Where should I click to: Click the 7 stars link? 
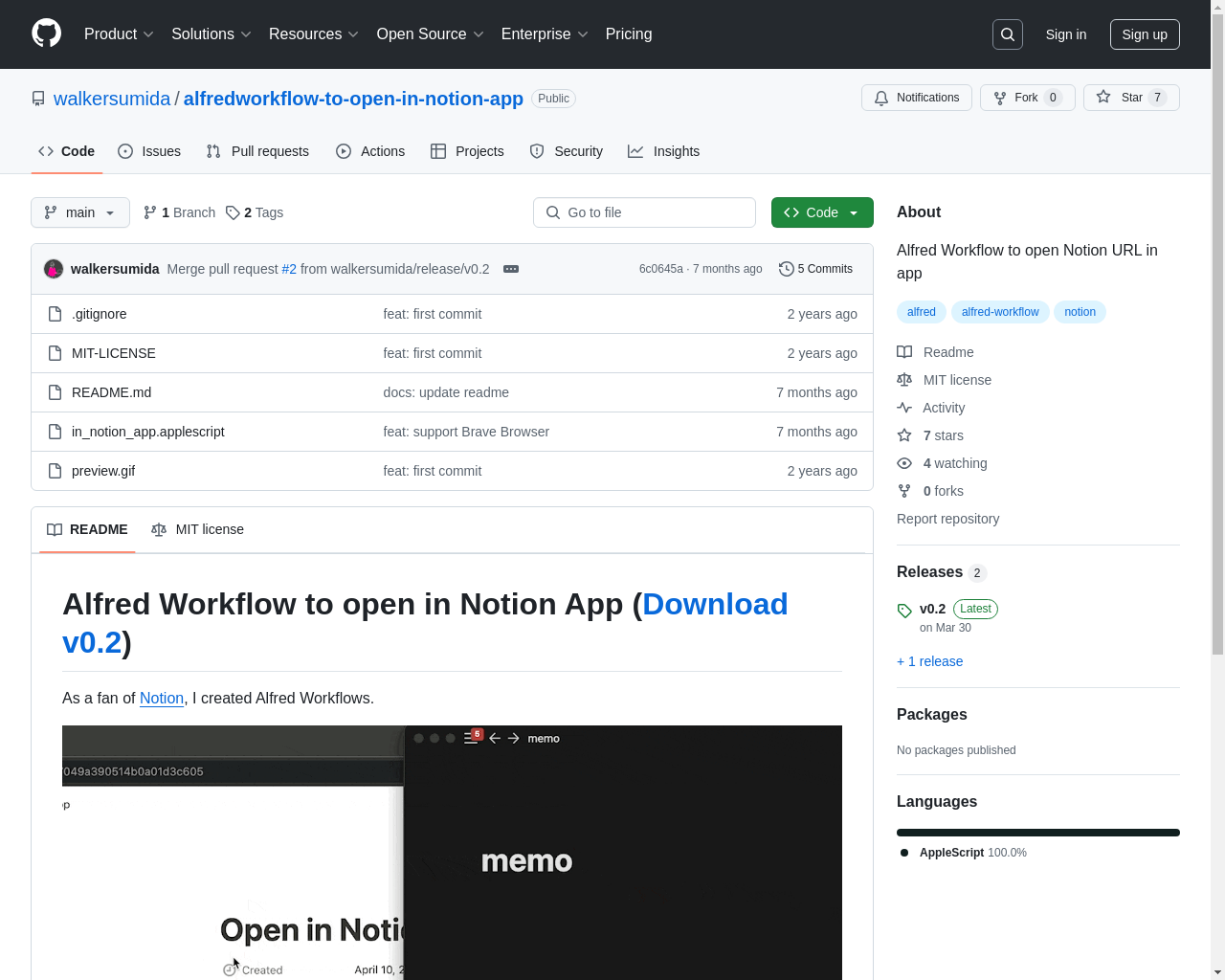943,435
